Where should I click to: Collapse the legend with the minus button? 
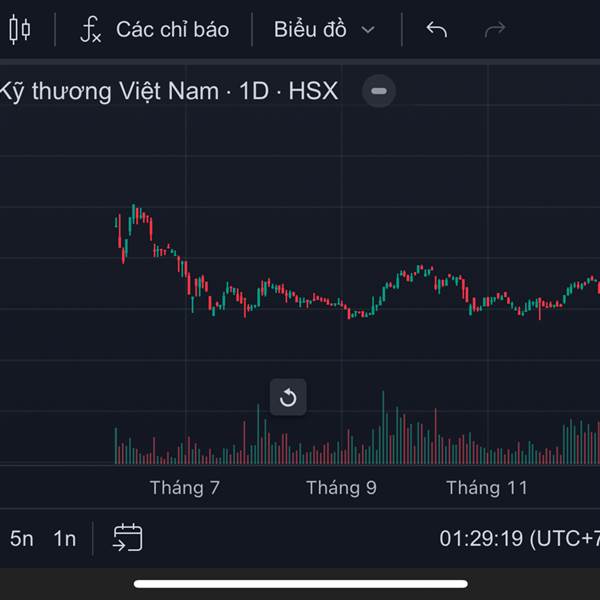point(379,91)
